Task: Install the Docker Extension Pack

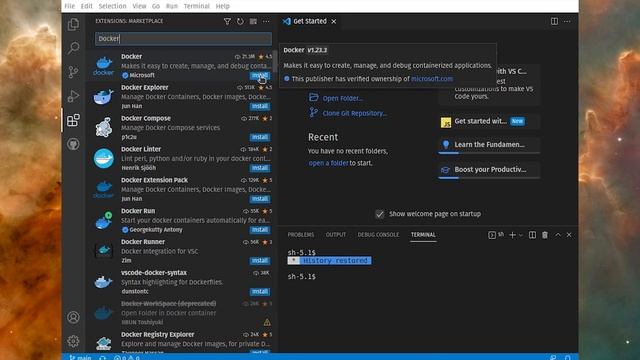Action: pyautogui.click(x=260, y=199)
